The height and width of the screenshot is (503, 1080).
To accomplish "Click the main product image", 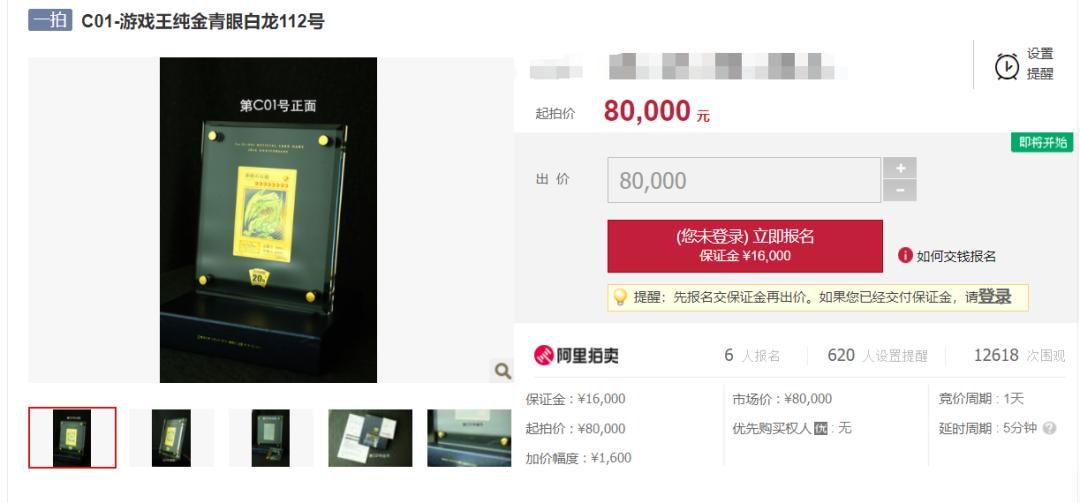I will coord(269,220).
